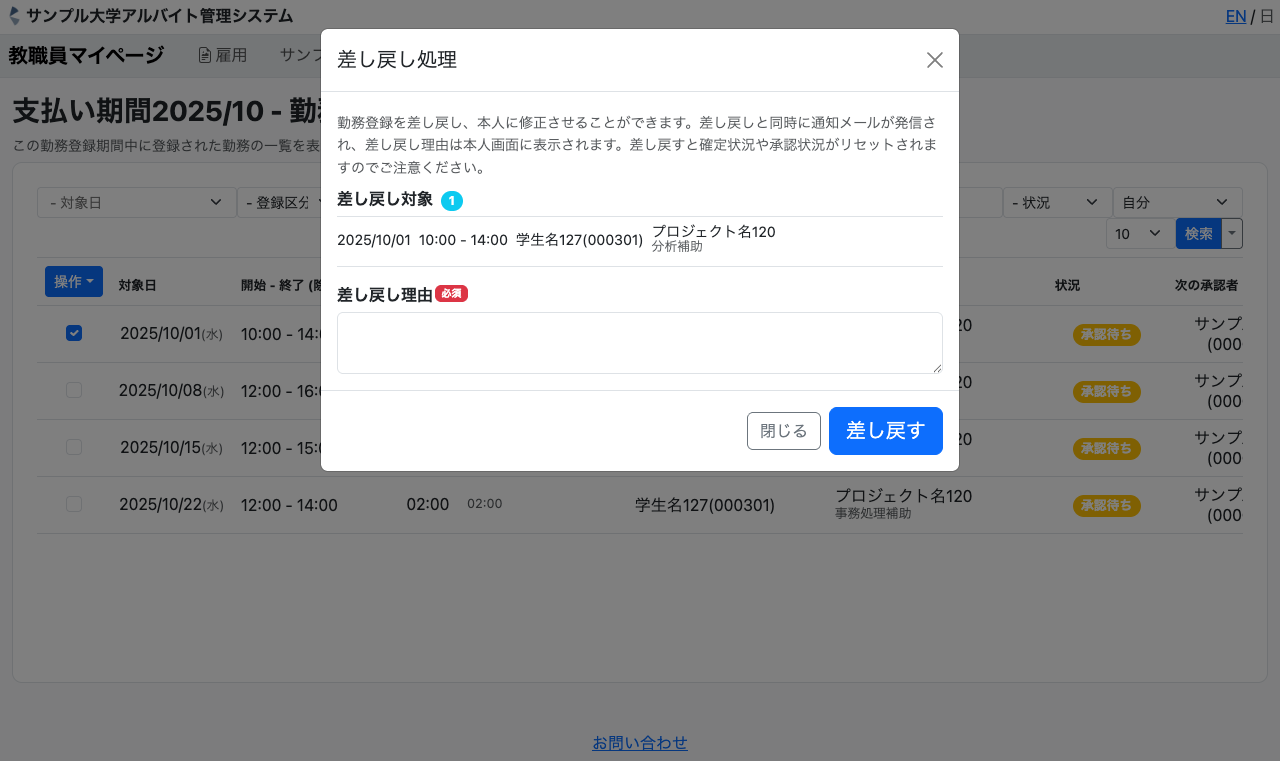Click the 検索 search button
This screenshot has width=1280, height=761.
(1198, 234)
